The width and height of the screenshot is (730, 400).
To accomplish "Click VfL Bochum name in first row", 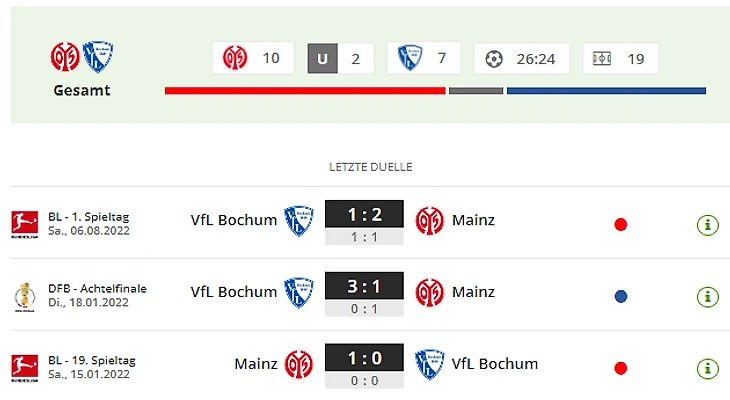I will [233, 220].
